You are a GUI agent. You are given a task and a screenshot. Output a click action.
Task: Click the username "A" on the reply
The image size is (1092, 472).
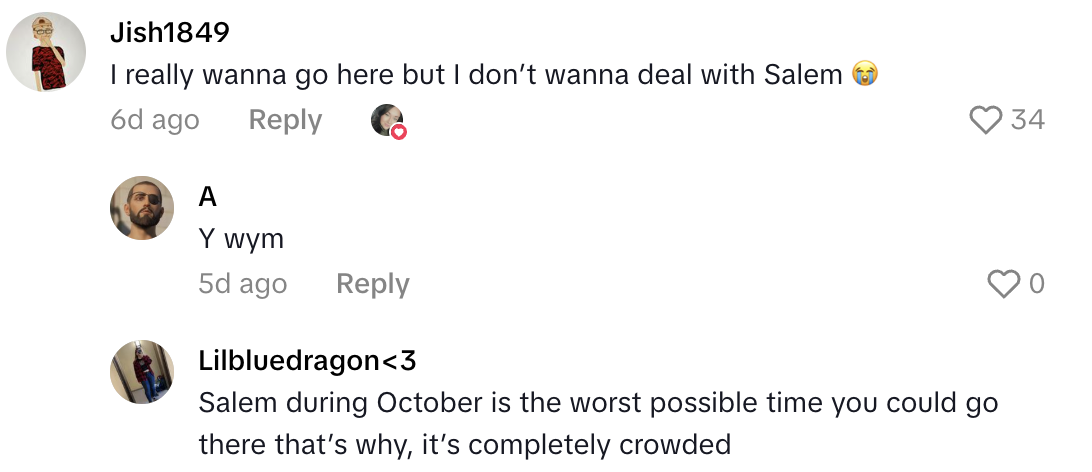[208, 196]
